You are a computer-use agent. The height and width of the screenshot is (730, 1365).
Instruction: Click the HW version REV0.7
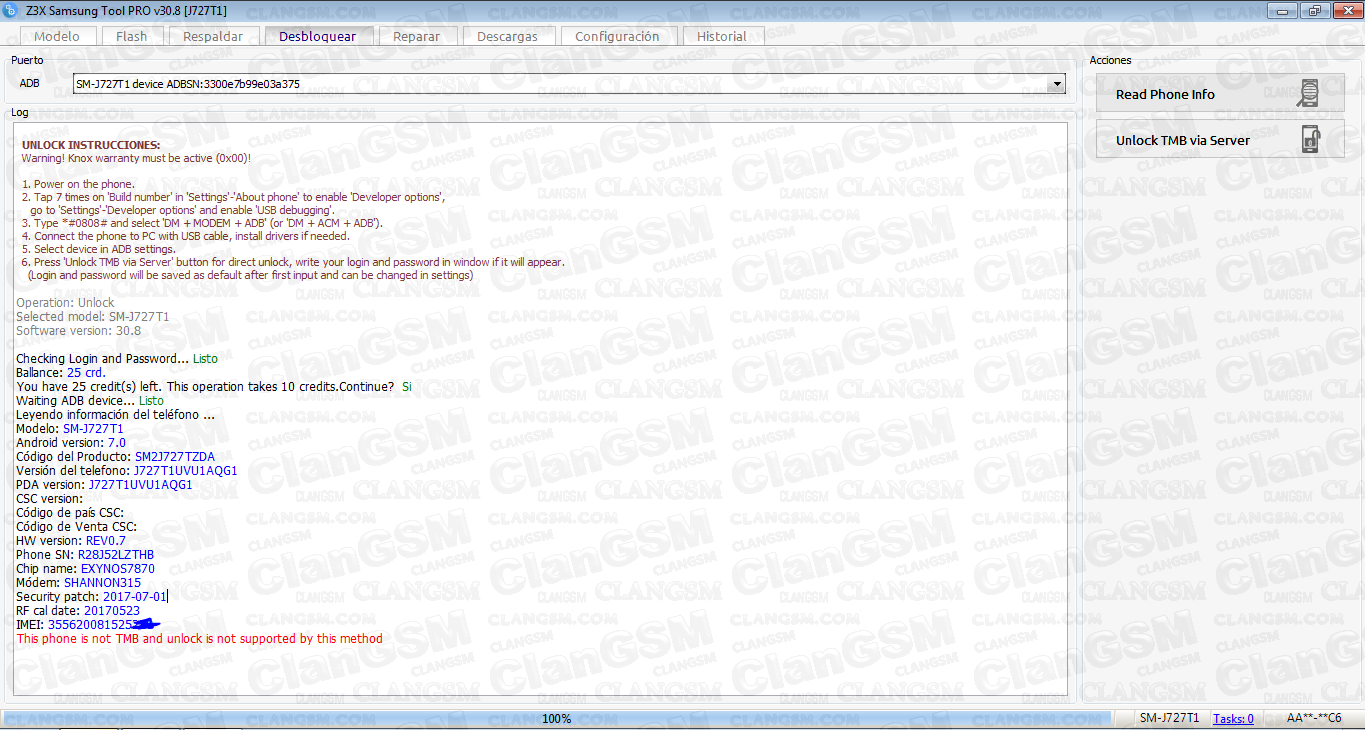106,540
